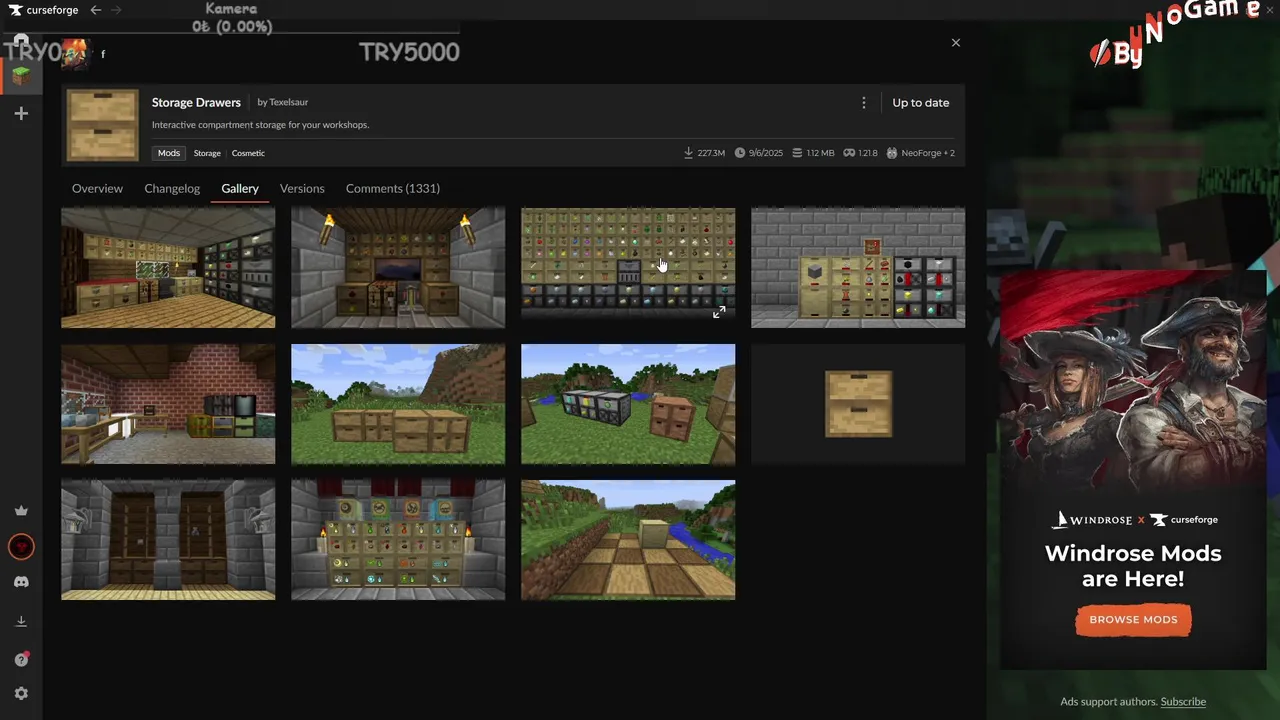1280x720 pixels.
Task: Click the 227.3M downloads count
Action: click(704, 153)
